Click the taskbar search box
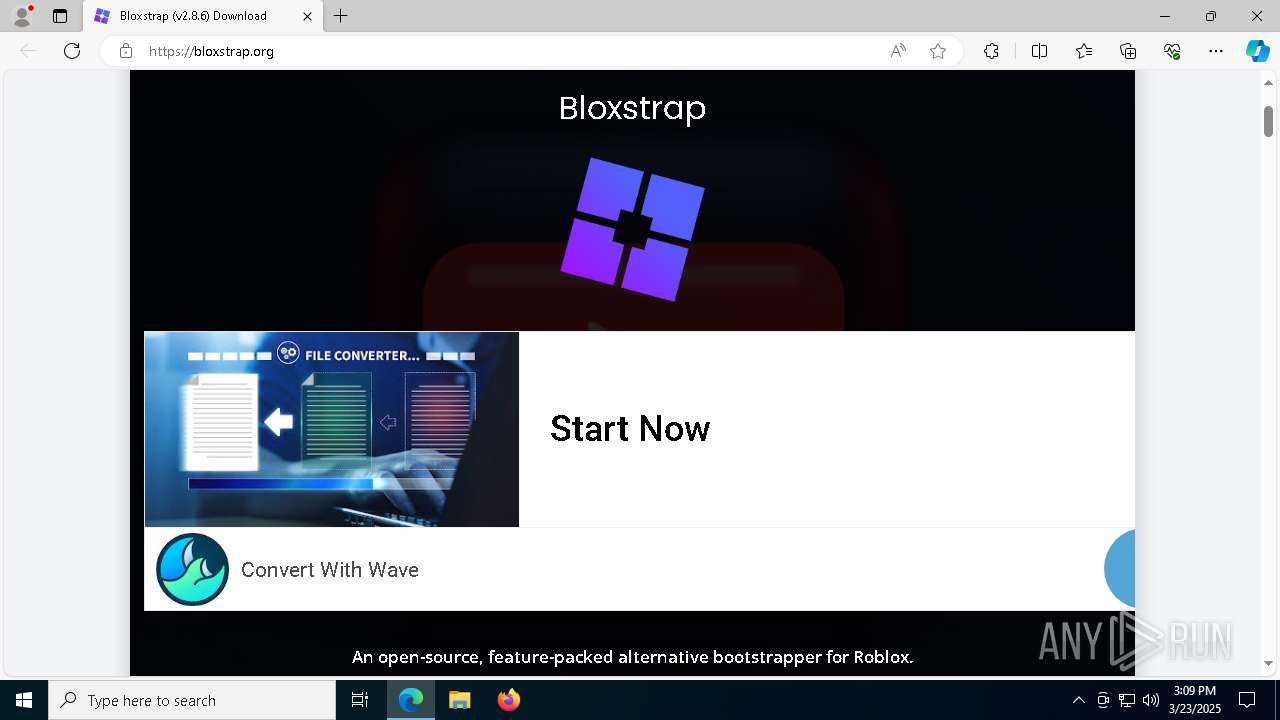The height and width of the screenshot is (720, 1280). point(192,700)
